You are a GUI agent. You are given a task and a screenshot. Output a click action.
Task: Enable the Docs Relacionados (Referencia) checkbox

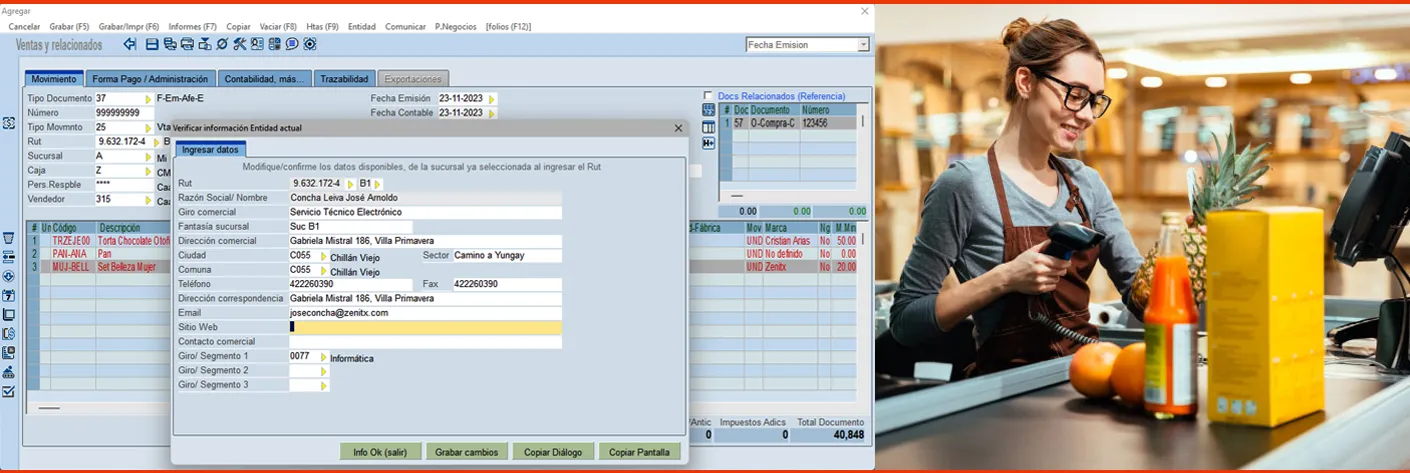pyautogui.click(x=708, y=96)
